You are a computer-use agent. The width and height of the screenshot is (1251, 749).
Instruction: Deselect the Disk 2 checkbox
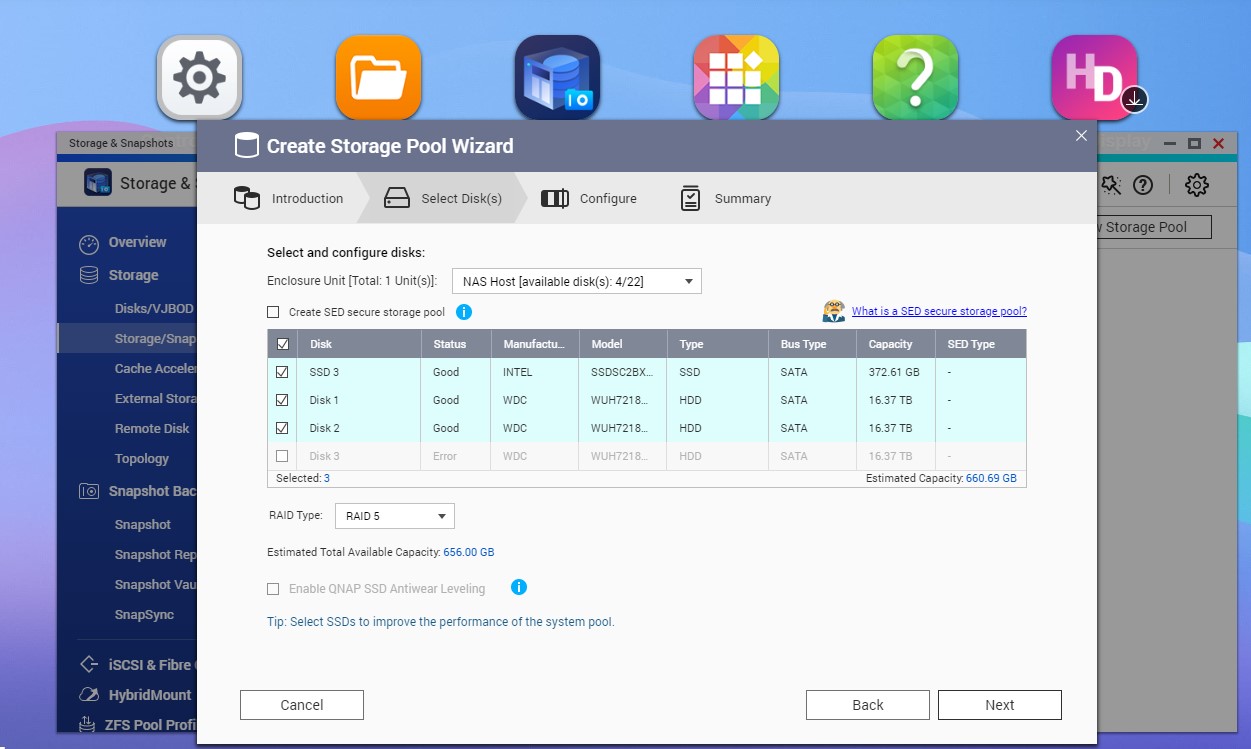[282, 428]
